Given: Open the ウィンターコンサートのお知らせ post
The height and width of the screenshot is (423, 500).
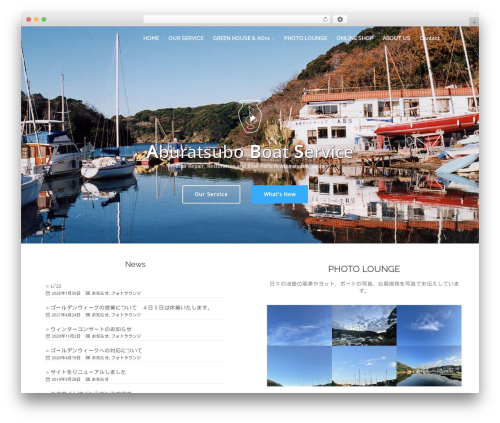Looking at the screenshot, I should click(x=91, y=329).
